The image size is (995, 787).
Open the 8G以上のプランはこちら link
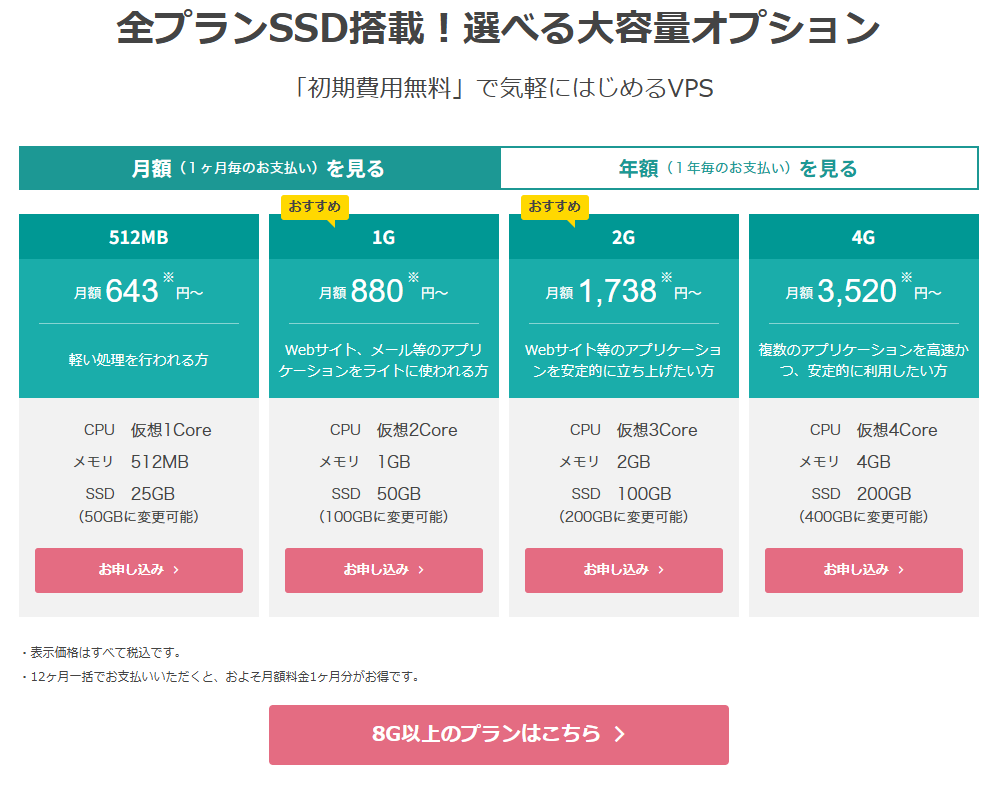[x=498, y=734]
